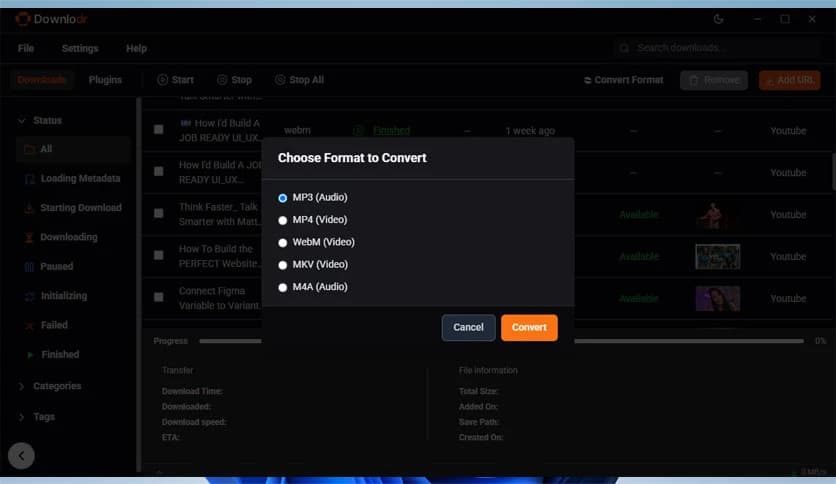This screenshot has height=484, width=836.
Task: Check the 'How I'd Build A JOB' second row checkbox
Action: [x=158, y=171]
